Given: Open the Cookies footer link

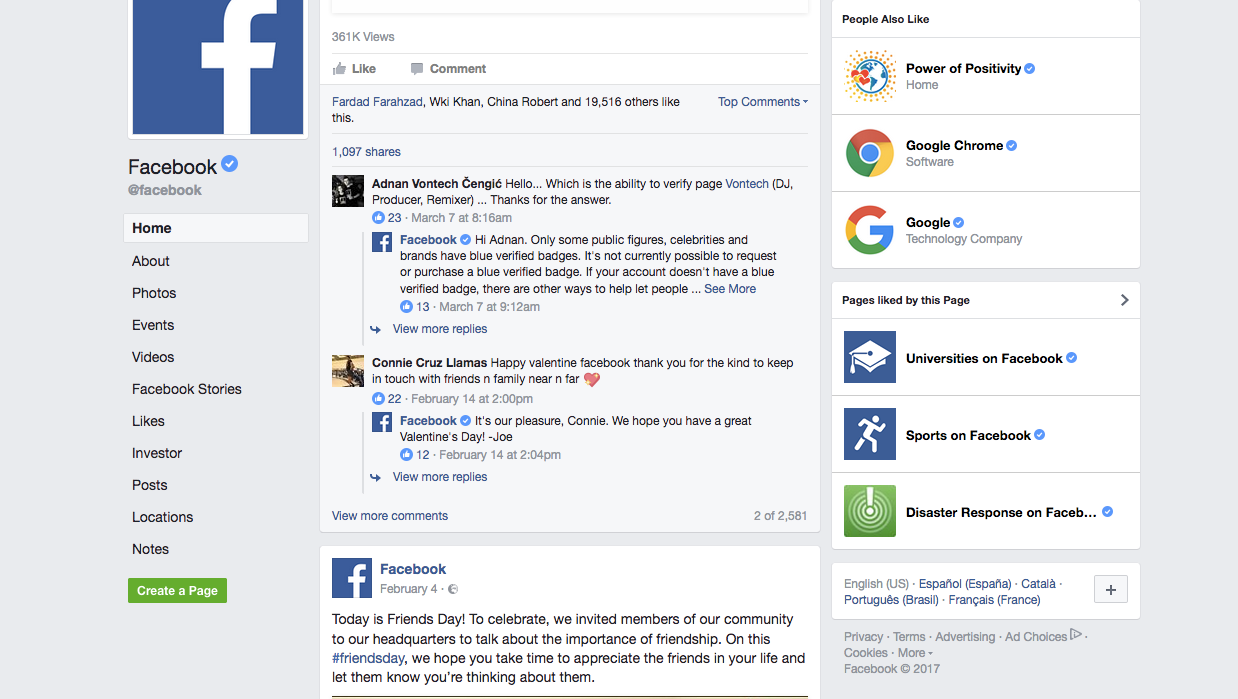Looking at the screenshot, I should (x=866, y=653).
